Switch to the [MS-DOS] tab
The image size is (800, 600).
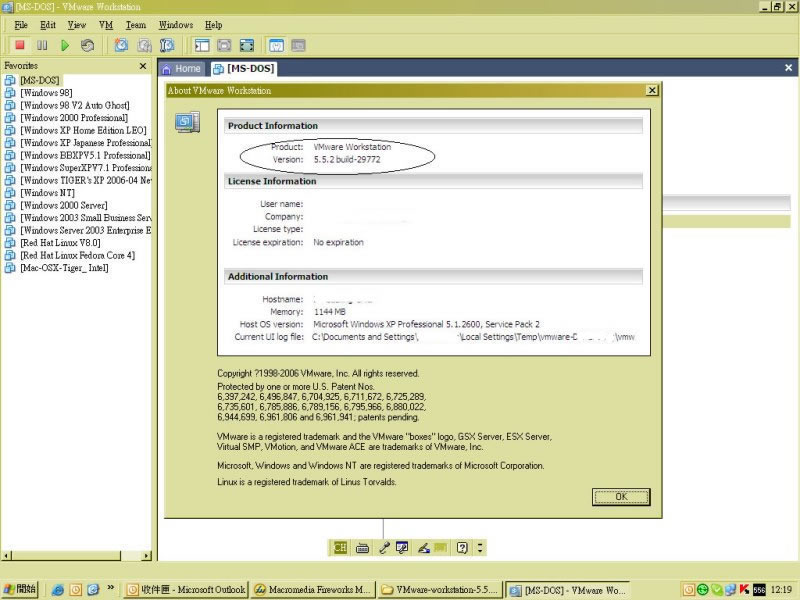[244, 68]
